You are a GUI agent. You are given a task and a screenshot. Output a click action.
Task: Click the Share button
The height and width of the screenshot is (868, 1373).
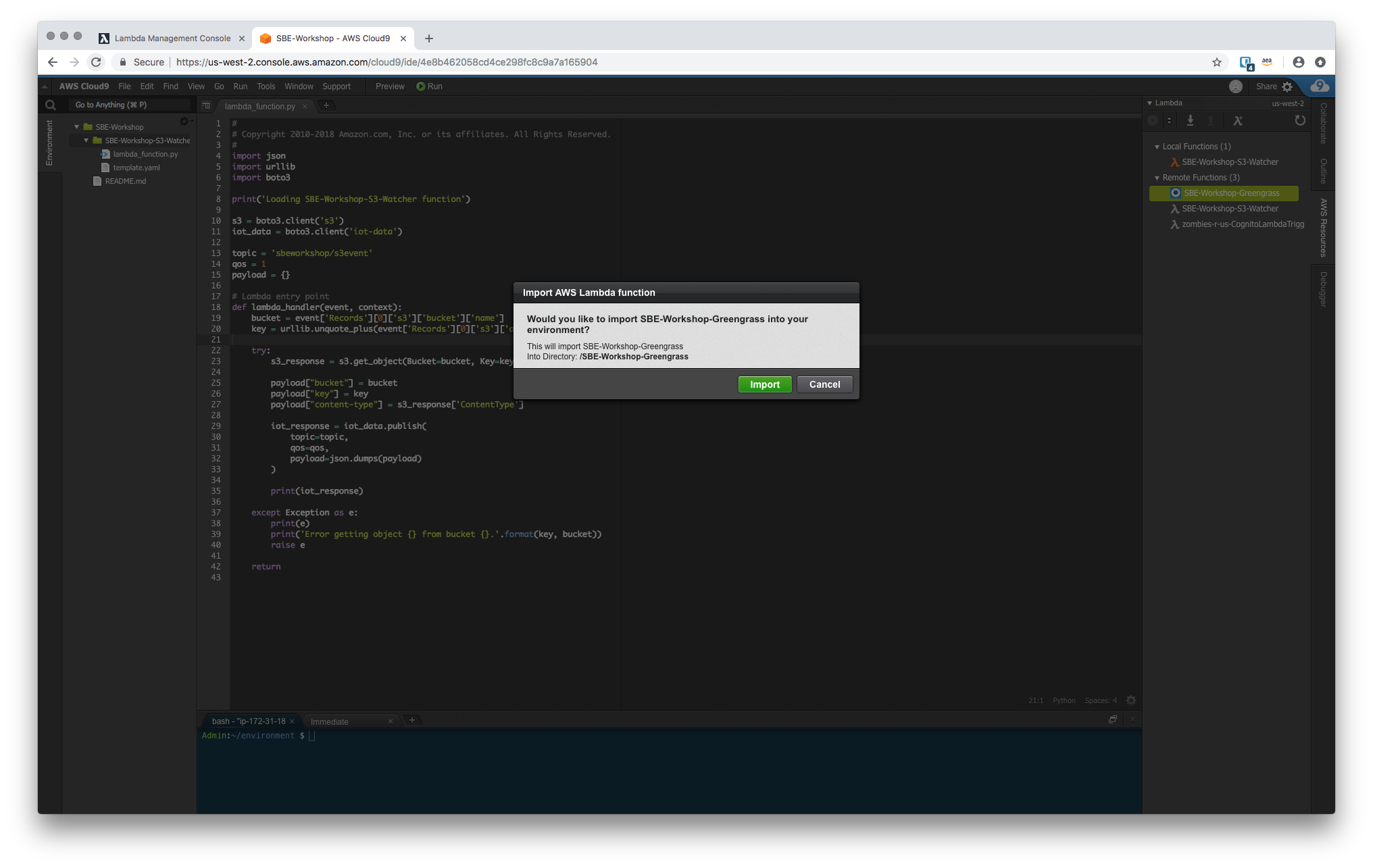(x=1266, y=86)
